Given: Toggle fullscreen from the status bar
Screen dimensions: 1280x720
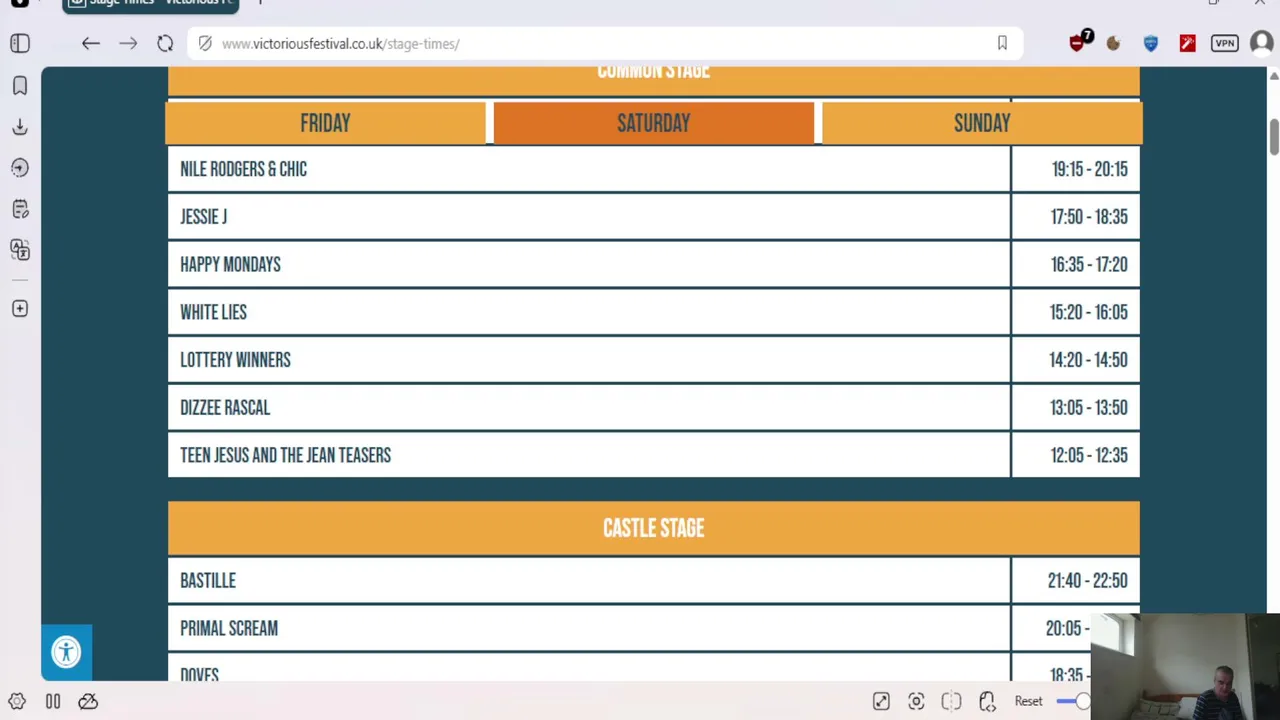Looking at the screenshot, I should point(881,702).
